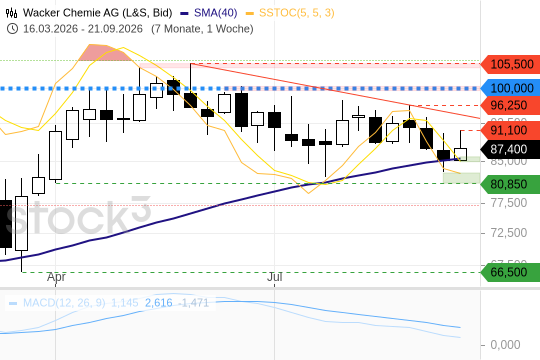Click the clock icon beside the date range
Screen dimensions: 540x360
(12, 29)
